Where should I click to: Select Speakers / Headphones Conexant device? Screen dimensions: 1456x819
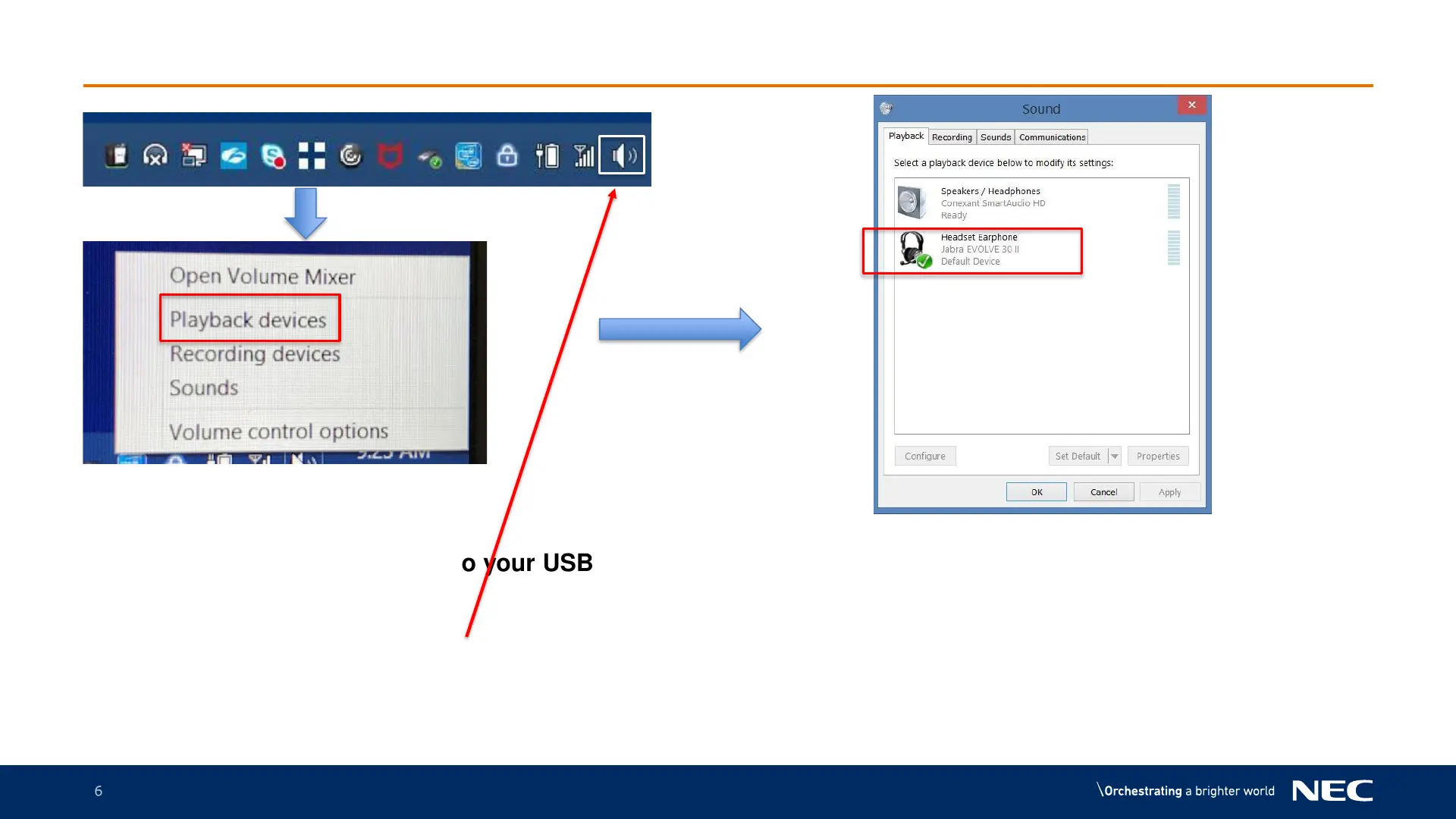point(992,202)
